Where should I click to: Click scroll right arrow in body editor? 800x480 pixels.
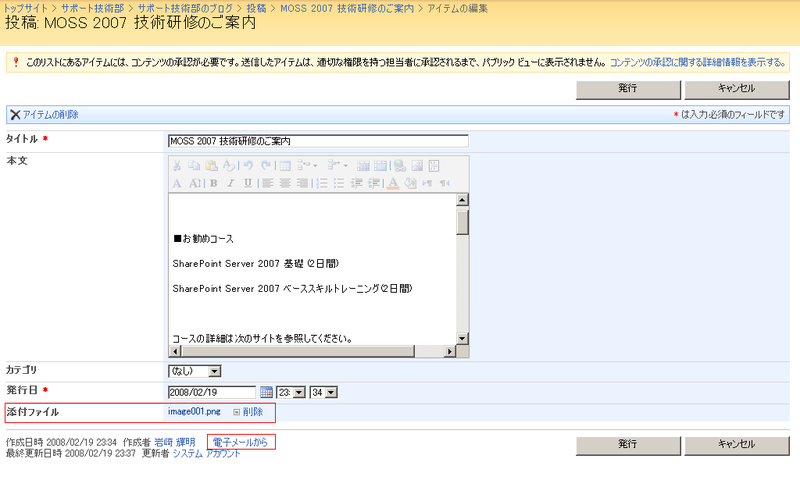coord(449,351)
